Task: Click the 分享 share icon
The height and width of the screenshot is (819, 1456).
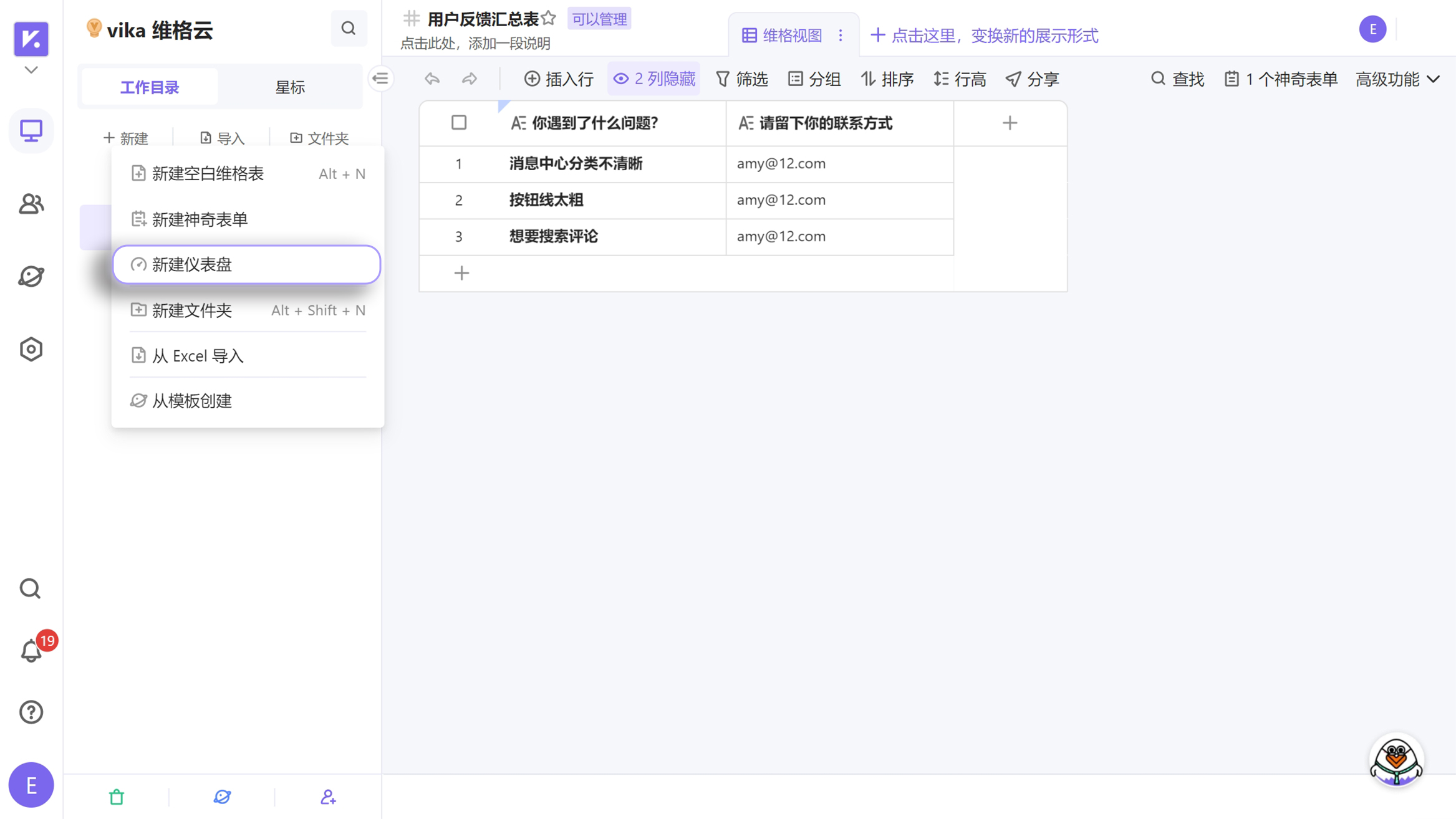Action: tap(1032, 79)
